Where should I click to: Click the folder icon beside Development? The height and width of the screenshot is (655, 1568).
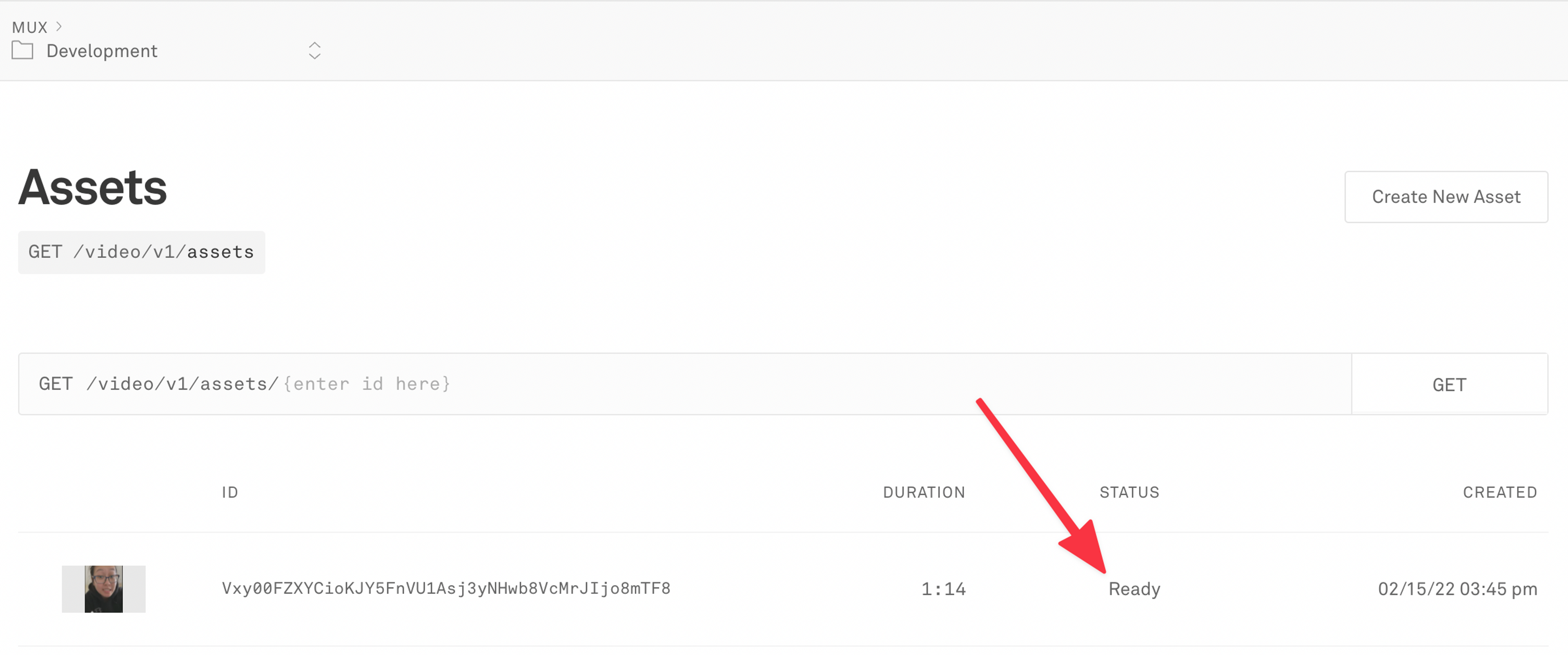click(x=22, y=51)
